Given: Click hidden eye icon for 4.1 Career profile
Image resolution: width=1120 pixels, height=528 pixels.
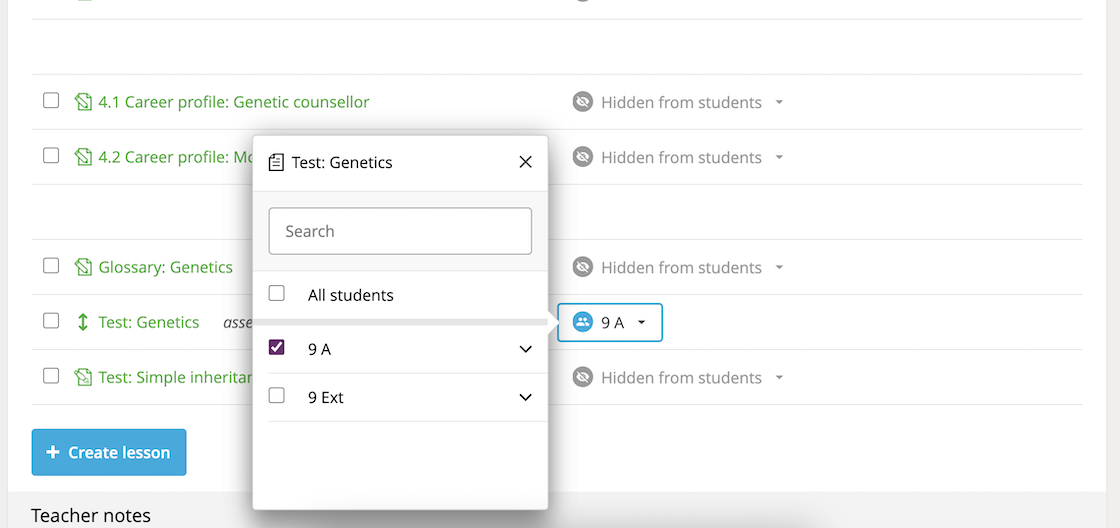Looking at the screenshot, I should (583, 102).
